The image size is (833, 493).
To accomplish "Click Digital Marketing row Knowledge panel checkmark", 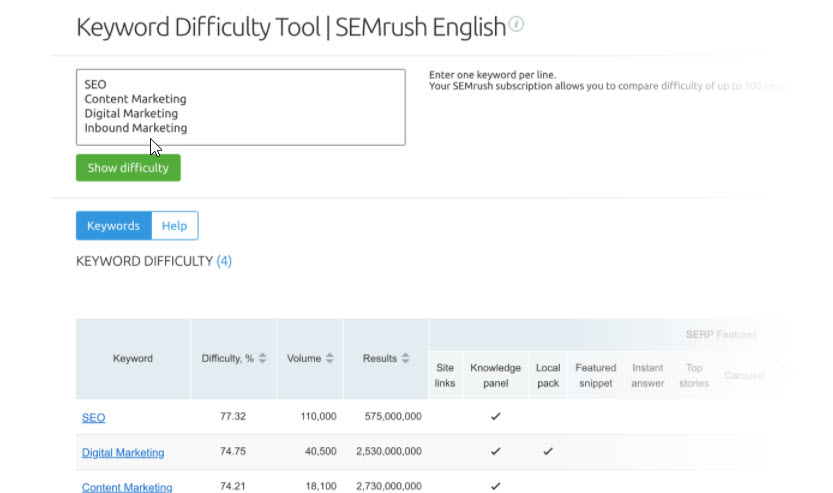I will coord(496,451).
